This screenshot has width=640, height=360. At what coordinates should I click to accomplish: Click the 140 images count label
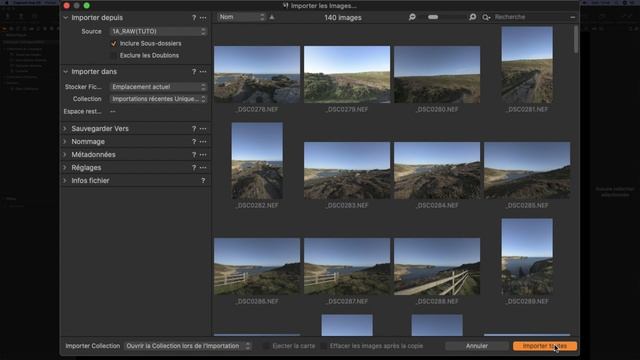[x=343, y=18]
